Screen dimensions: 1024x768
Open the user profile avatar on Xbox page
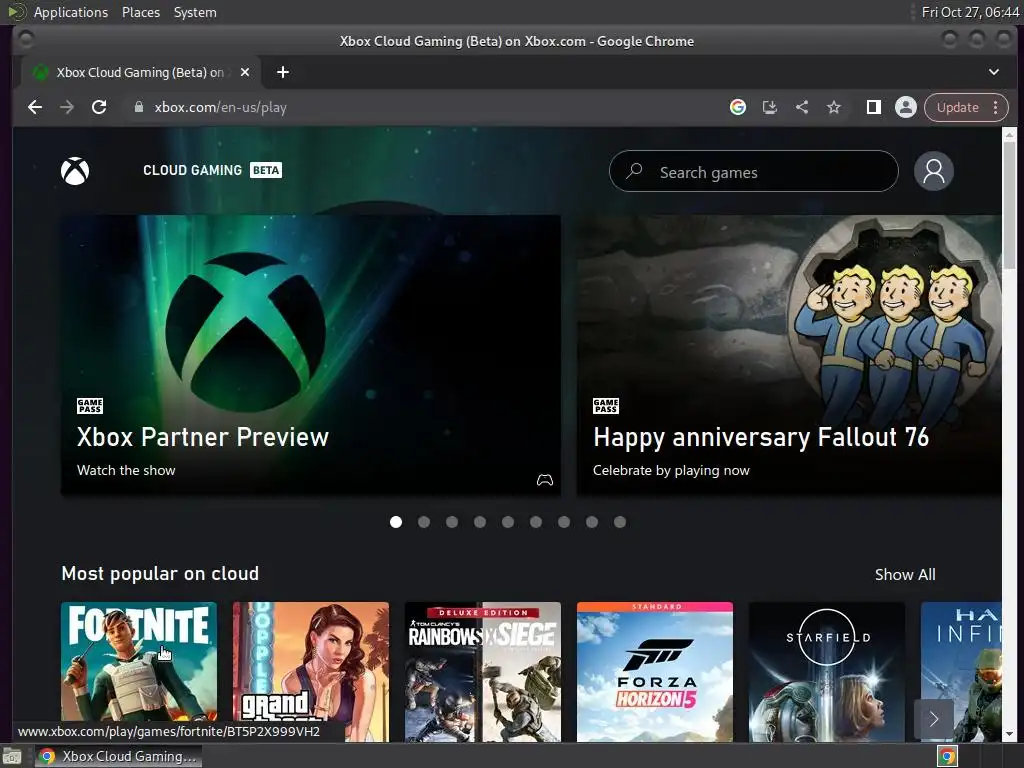click(933, 171)
